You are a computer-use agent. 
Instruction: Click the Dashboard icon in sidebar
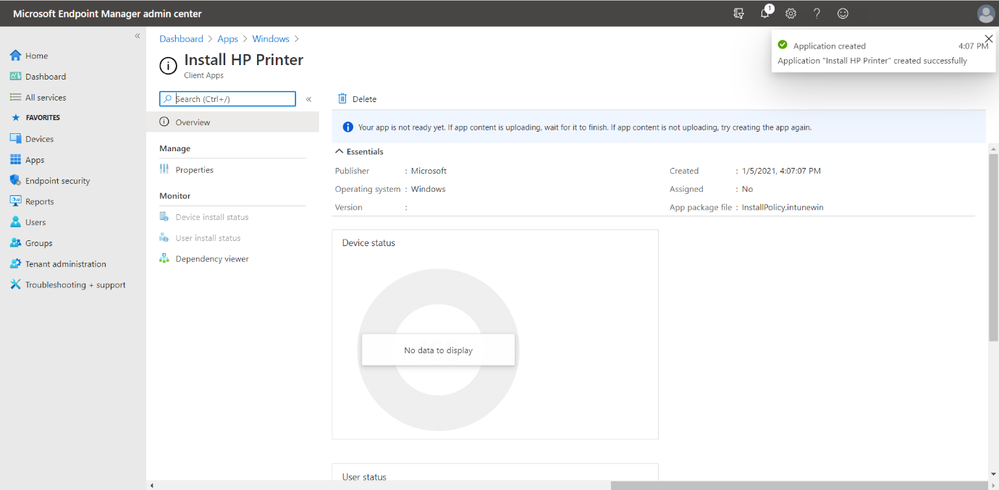pos(16,76)
